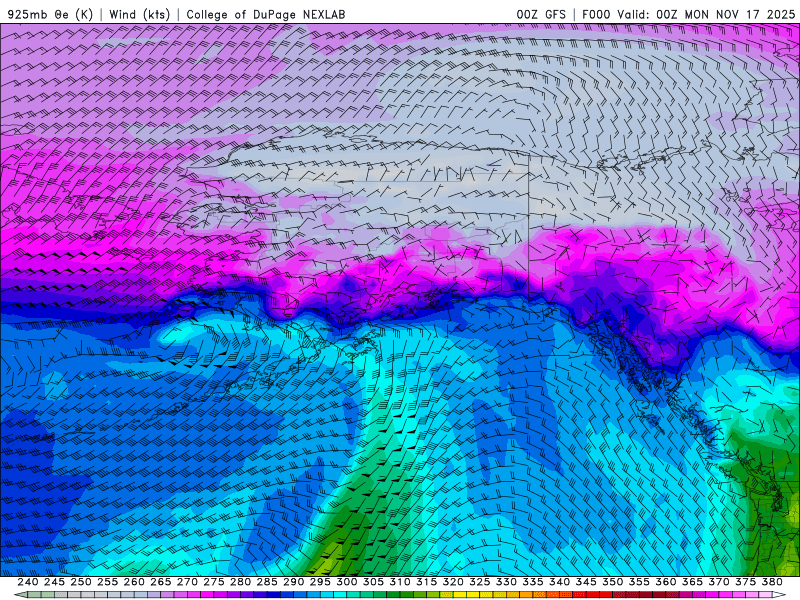
Task: Click the 365 value on the color scale
Action: point(692,582)
